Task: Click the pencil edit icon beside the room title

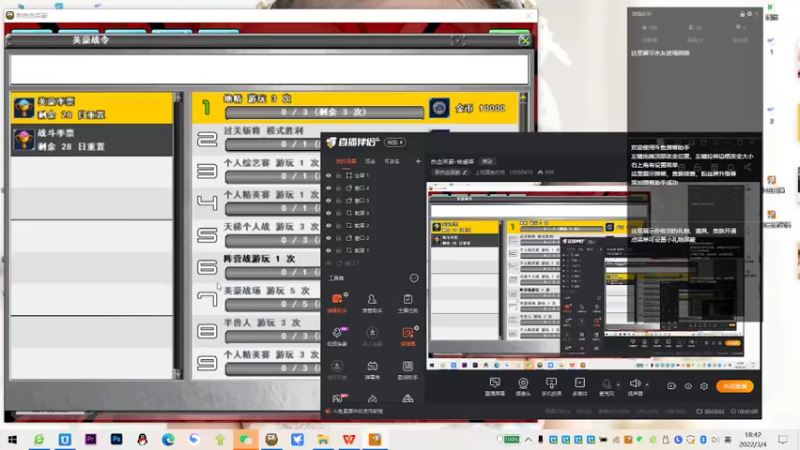Action: 465,172
